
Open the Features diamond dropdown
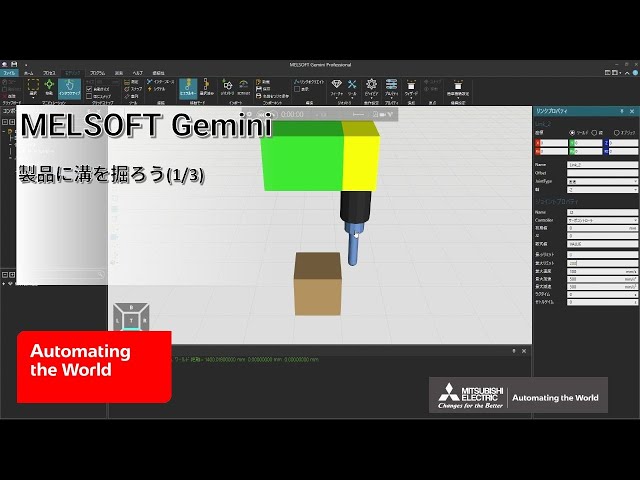point(336,88)
